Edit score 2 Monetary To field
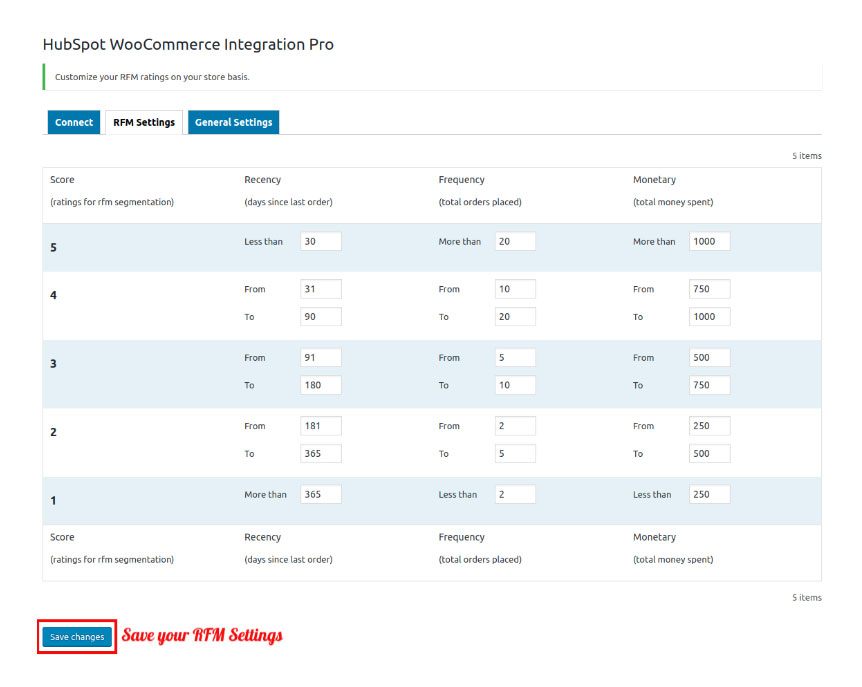 710,453
